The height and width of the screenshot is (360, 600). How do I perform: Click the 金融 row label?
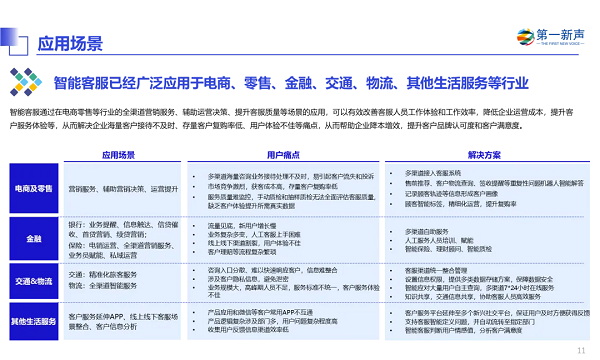(x=34, y=239)
